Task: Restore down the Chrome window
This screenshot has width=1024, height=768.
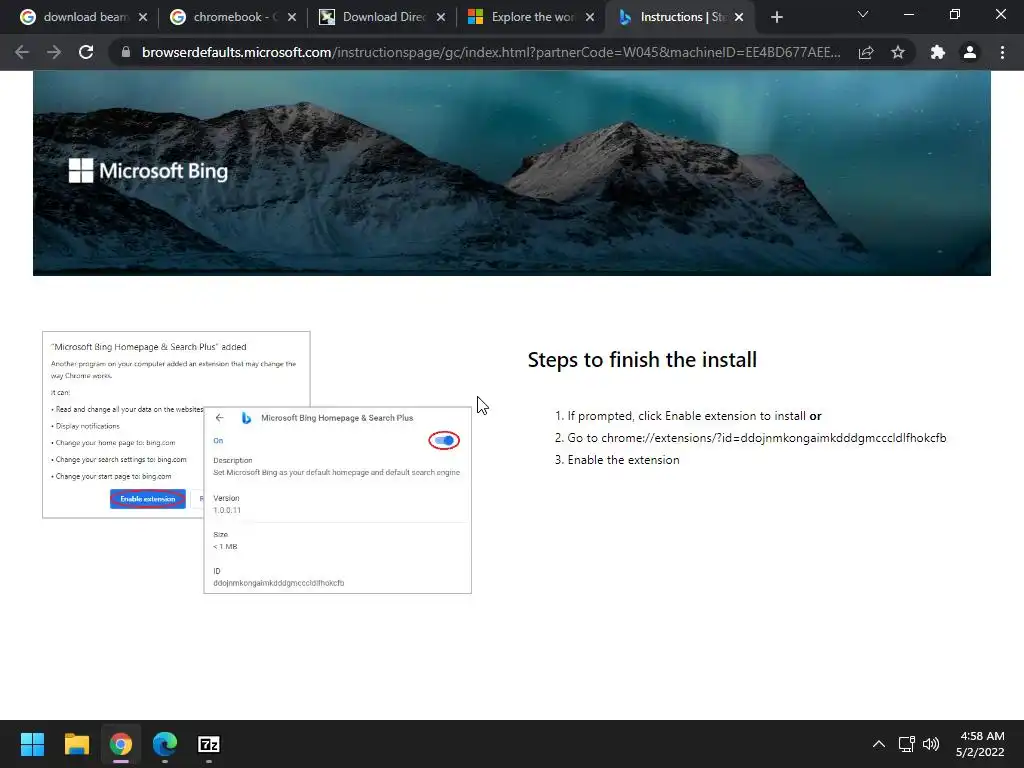Action: point(955,14)
